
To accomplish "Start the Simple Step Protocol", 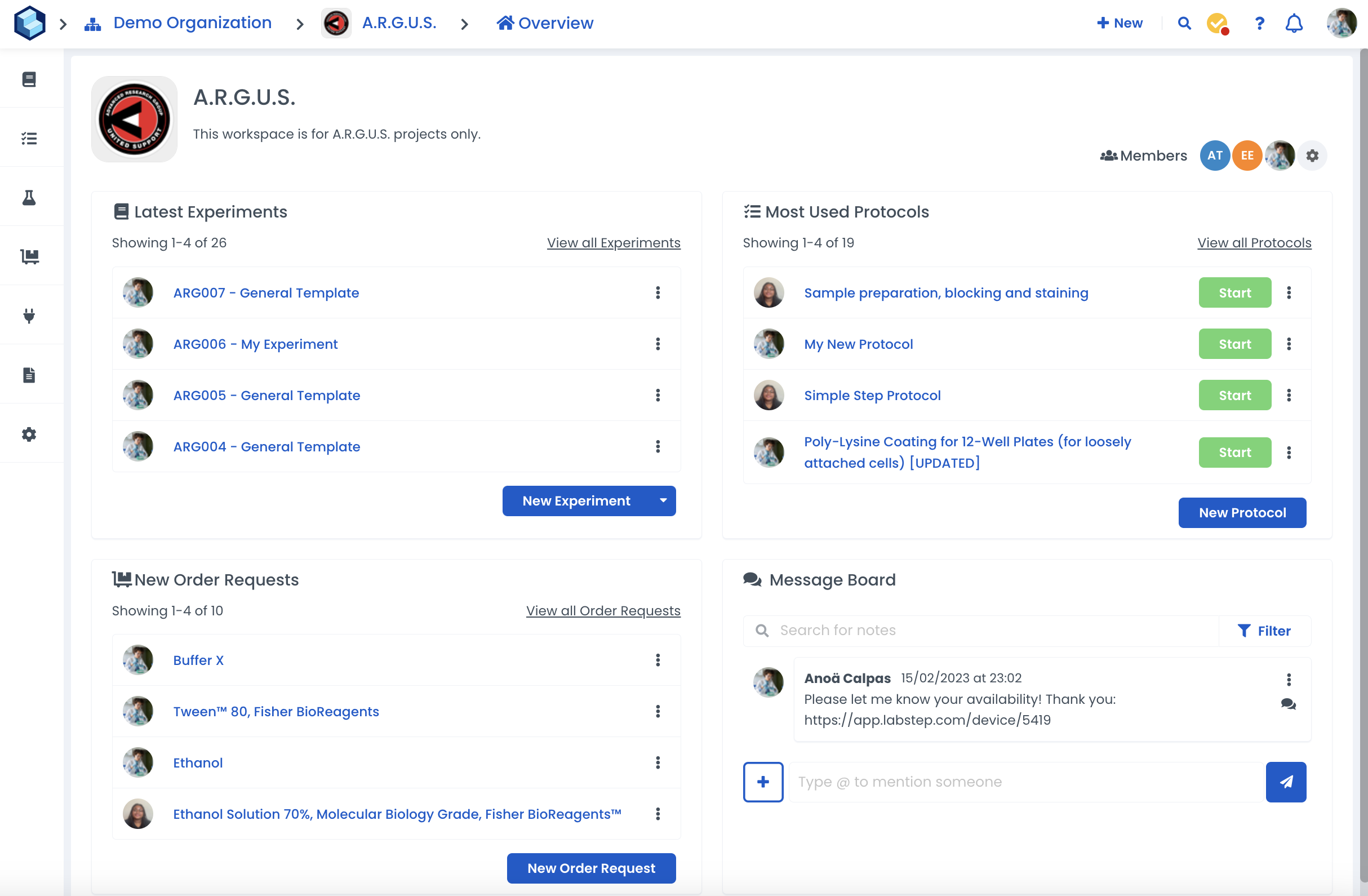I will pyautogui.click(x=1234, y=395).
